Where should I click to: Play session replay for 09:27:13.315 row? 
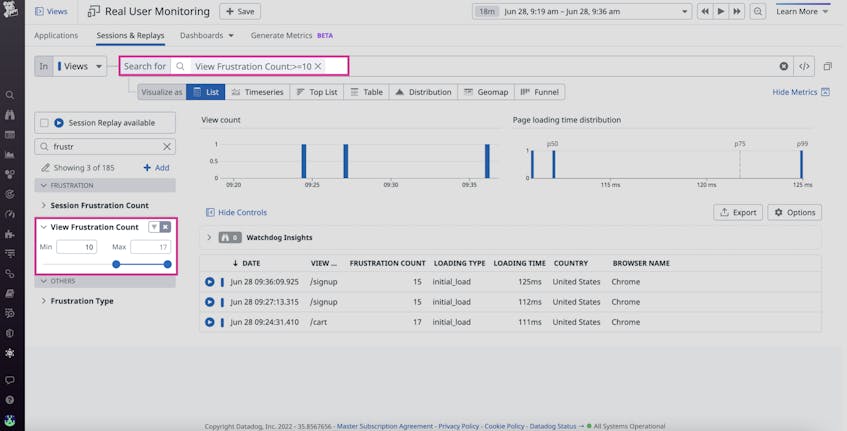(210, 302)
